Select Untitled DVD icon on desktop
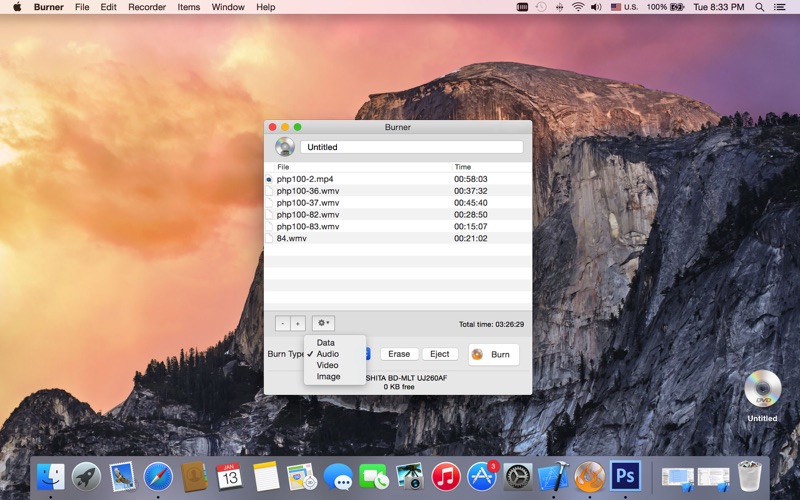Viewport: 800px width, 500px height. [x=762, y=389]
